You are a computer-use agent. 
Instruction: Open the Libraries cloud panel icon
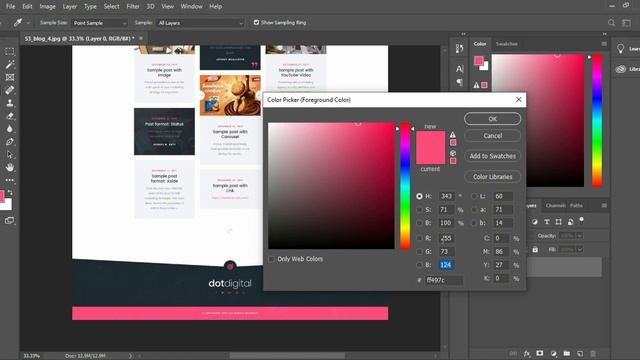click(x=620, y=69)
